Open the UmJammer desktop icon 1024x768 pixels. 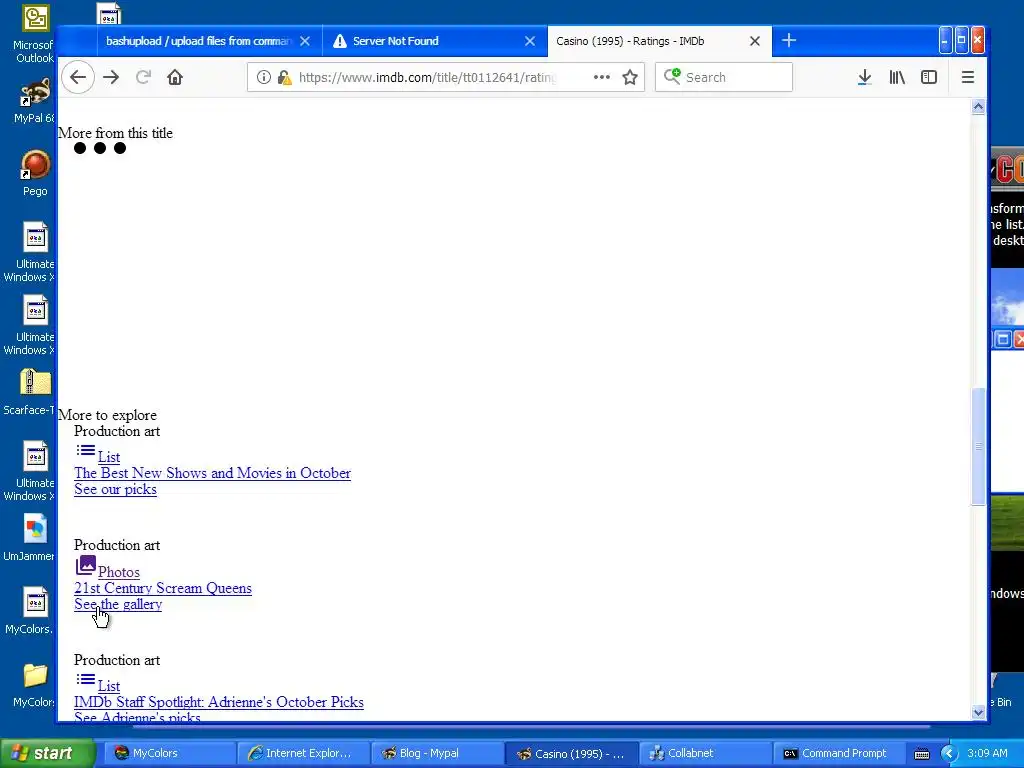pos(29,538)
